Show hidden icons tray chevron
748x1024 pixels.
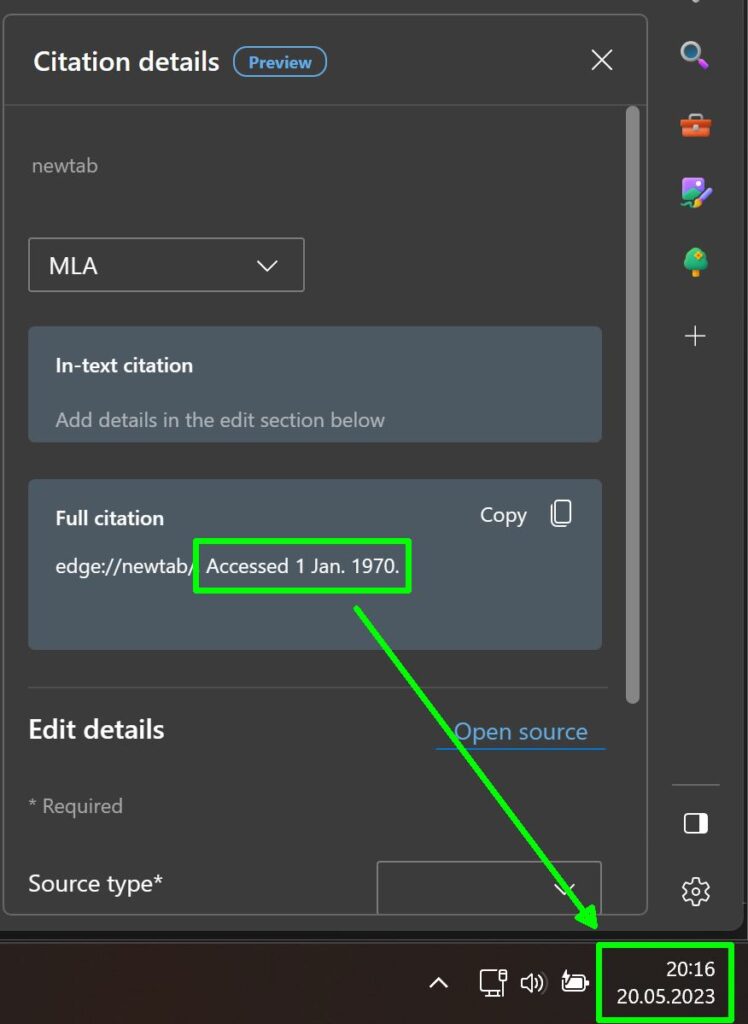pos(438,983)
